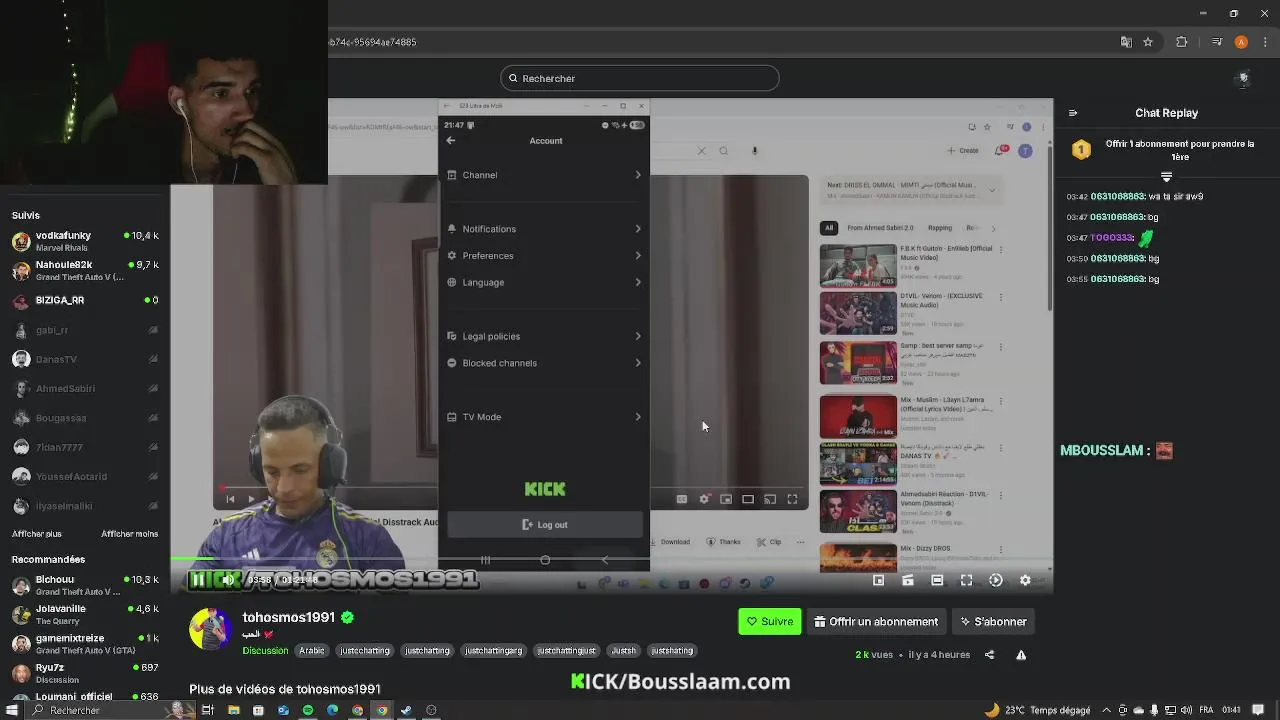Open vodkafunky channel in Suivis sidebar
Viewport: 1280px width, 720px height.
click(x=84, y=241)
